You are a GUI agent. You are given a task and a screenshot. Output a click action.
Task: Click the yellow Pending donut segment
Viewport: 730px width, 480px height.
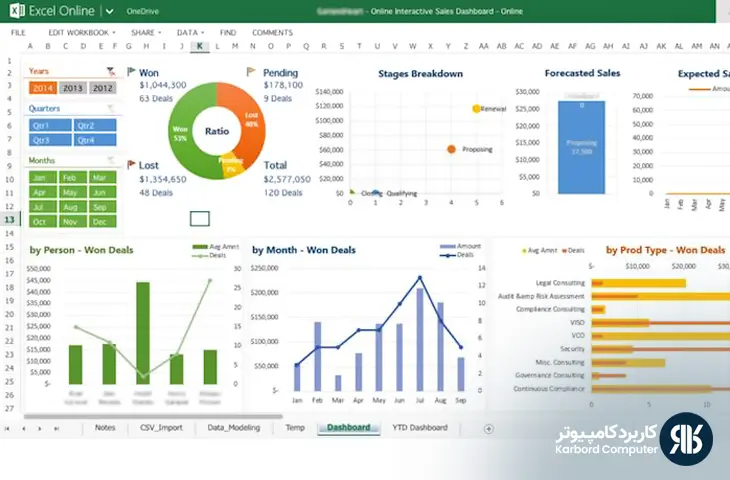click(x=232, y=166)
